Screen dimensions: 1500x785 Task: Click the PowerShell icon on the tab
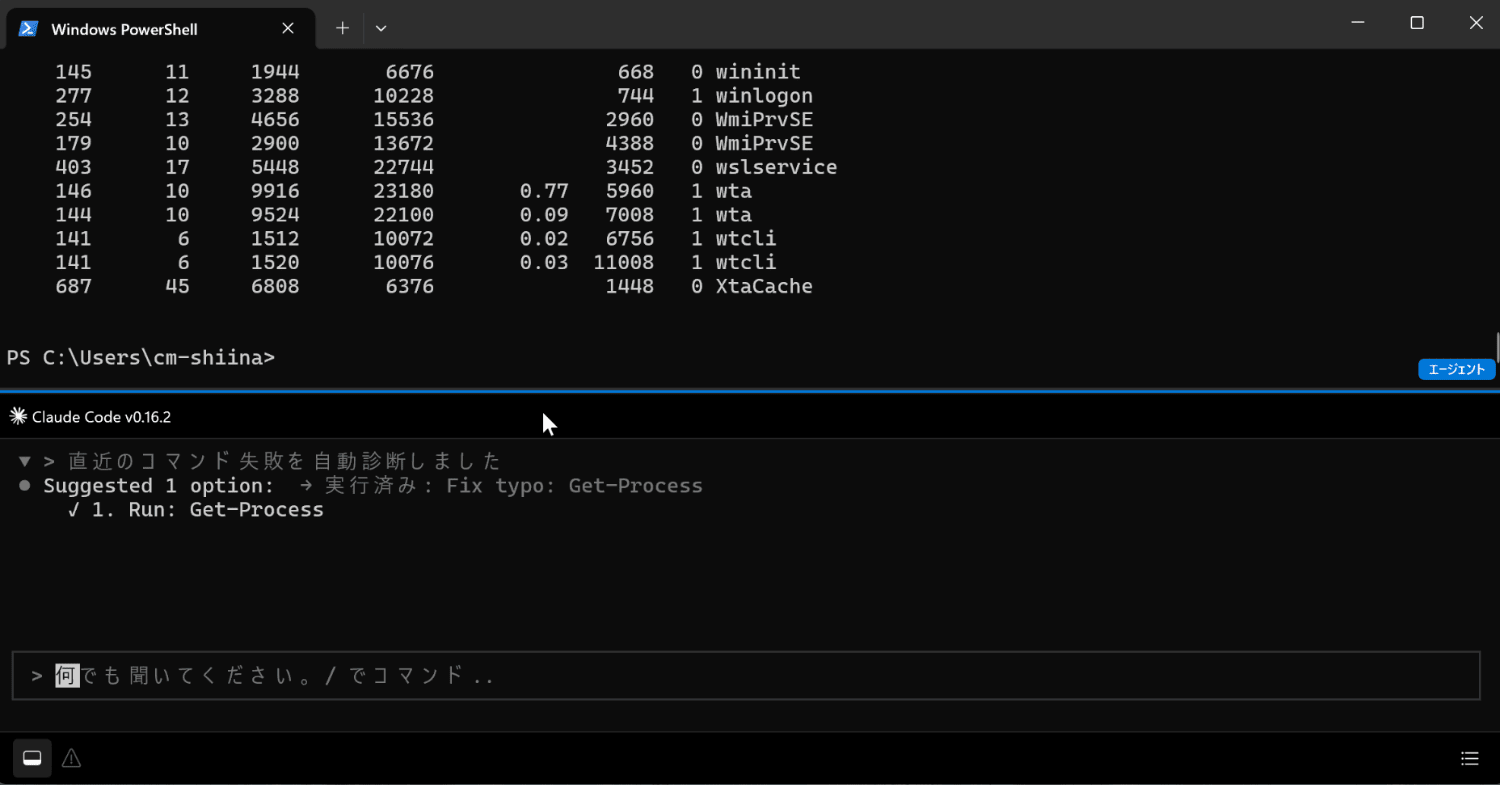[x=29, y=29]
